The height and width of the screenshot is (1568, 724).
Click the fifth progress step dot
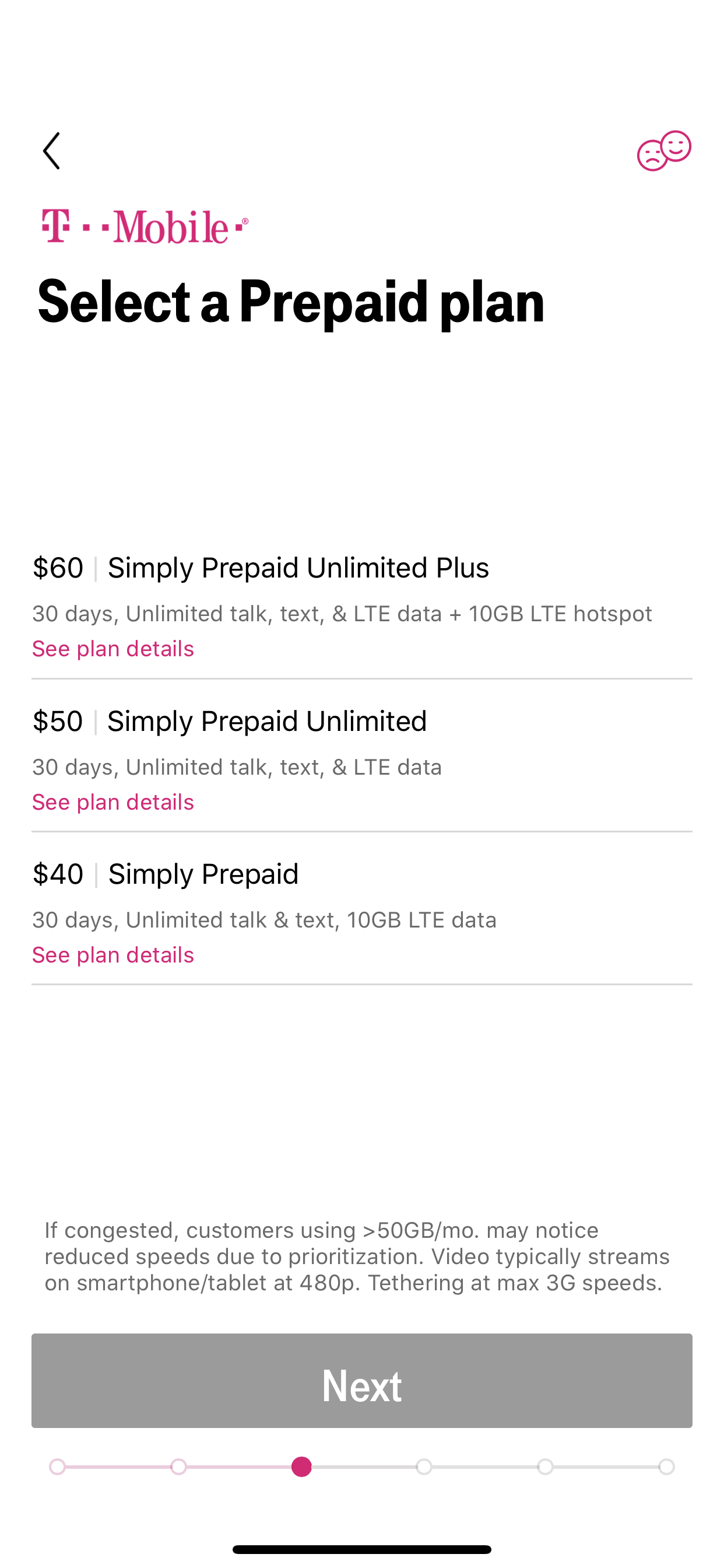pos(546,1467)
